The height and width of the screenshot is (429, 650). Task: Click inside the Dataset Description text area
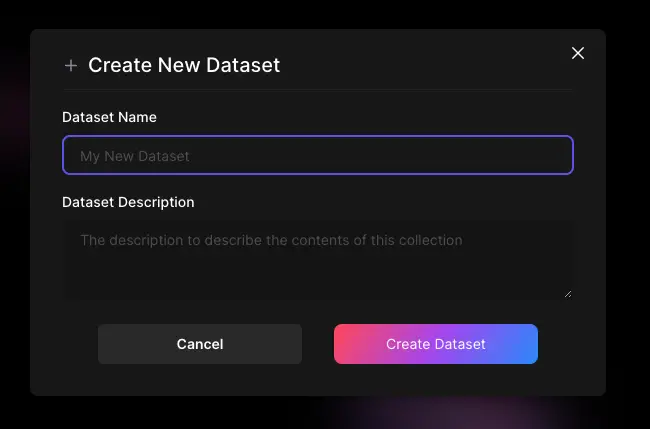318,260
